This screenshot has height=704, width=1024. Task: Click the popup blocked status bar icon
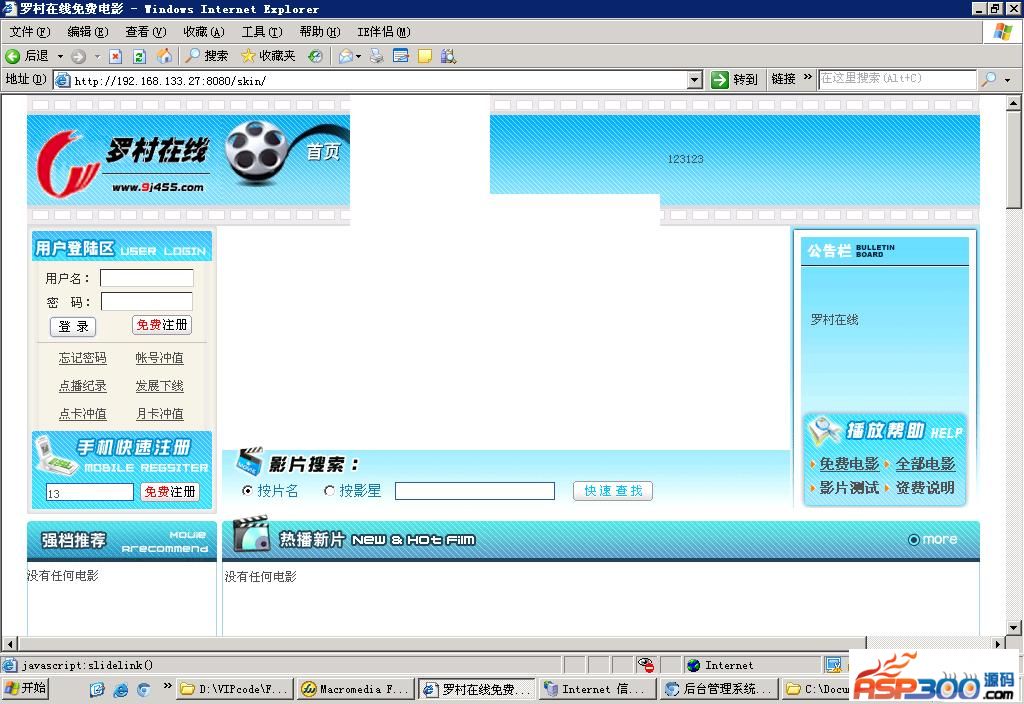(645, 665)
